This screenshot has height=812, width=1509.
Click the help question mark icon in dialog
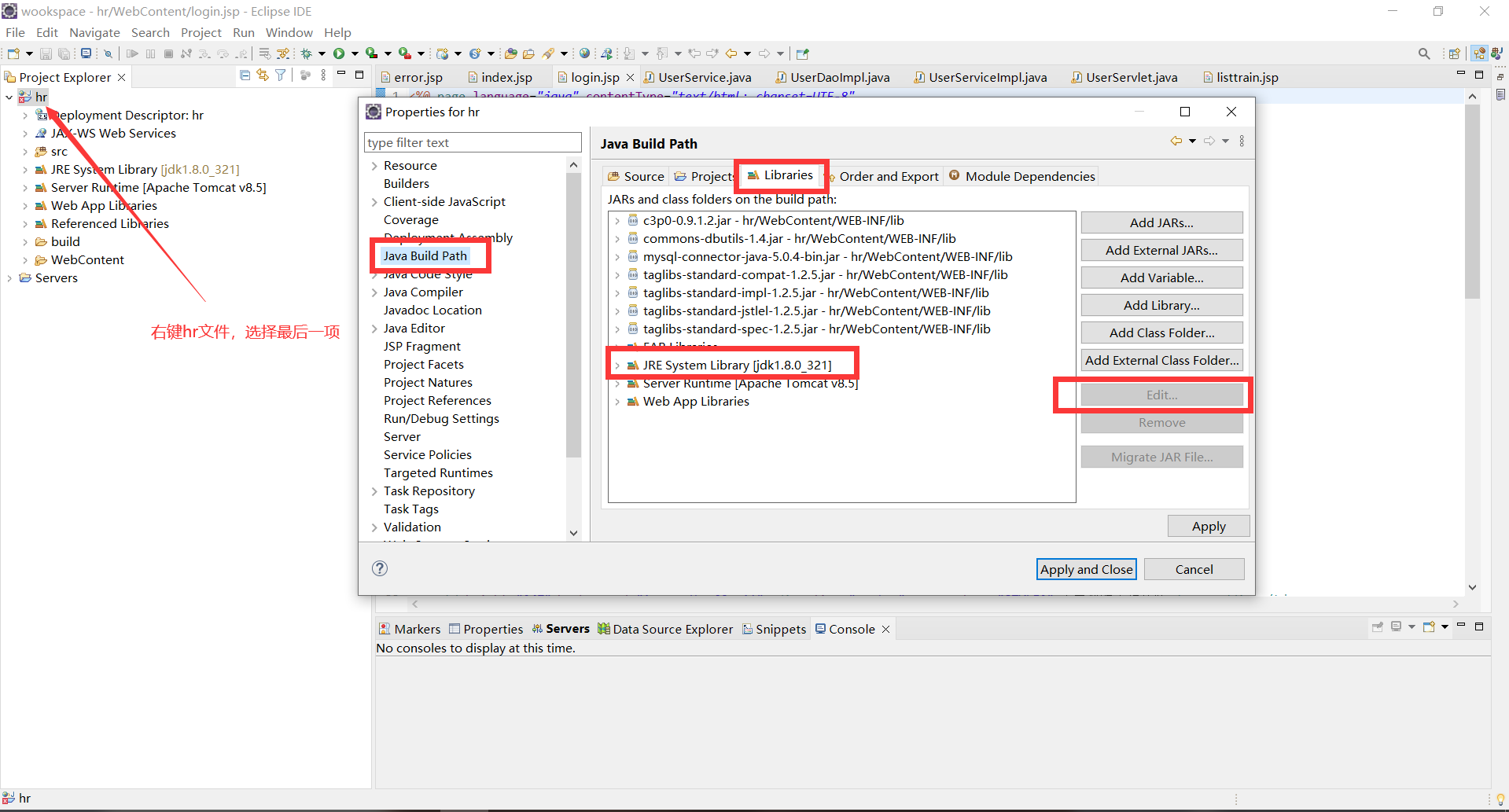pos(380,568)
